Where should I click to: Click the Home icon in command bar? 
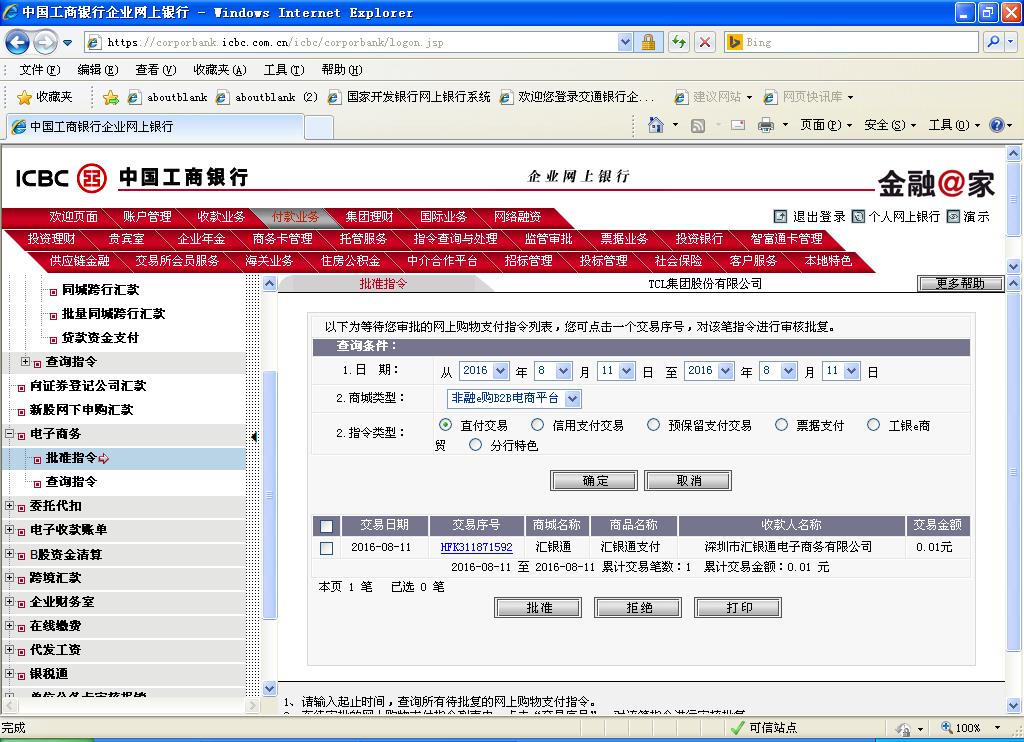(656, 124)
